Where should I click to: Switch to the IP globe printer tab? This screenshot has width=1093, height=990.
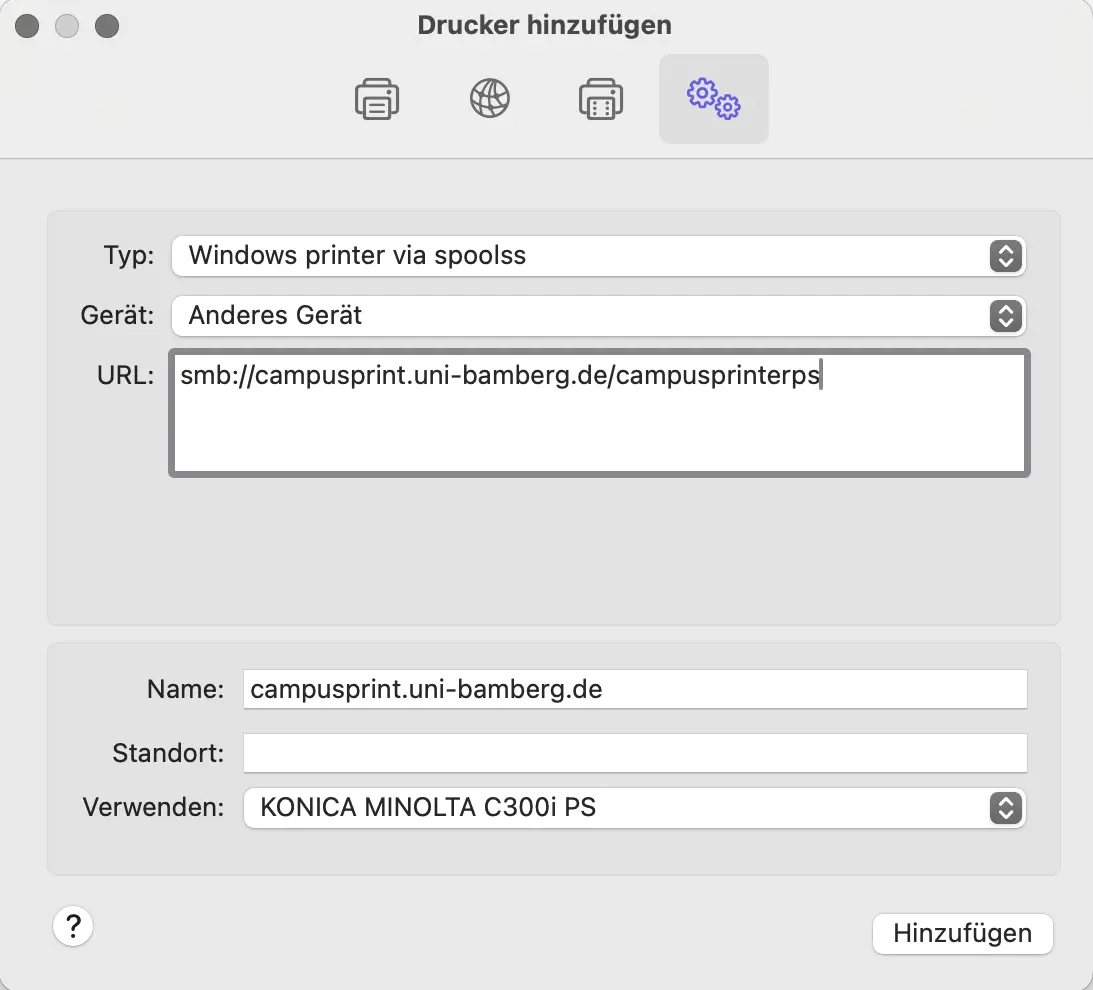click(x=489, y=98)
